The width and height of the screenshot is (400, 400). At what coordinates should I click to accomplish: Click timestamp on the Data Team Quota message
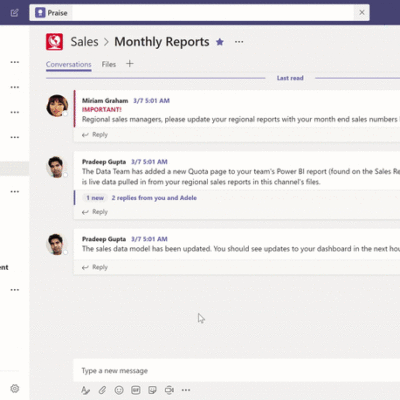pos(149,162)
